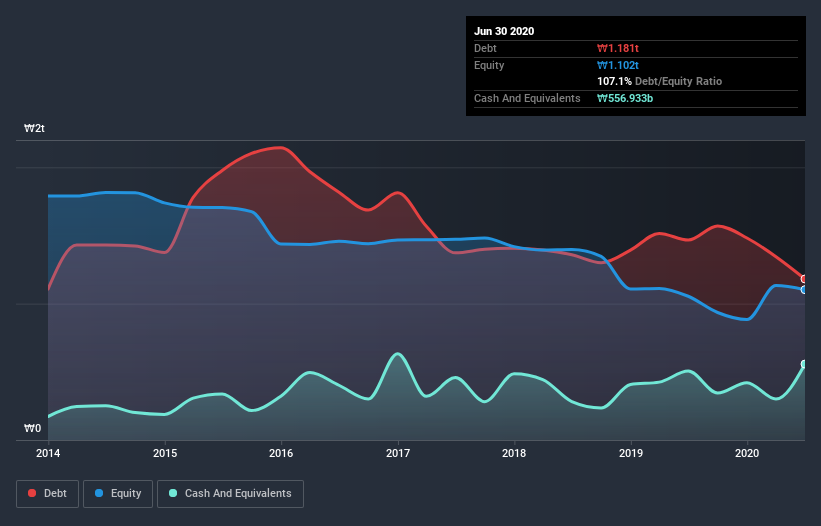Click the Jun 30 2020 tooltip date
The image size is (821, 526).
tap(504, 31)
